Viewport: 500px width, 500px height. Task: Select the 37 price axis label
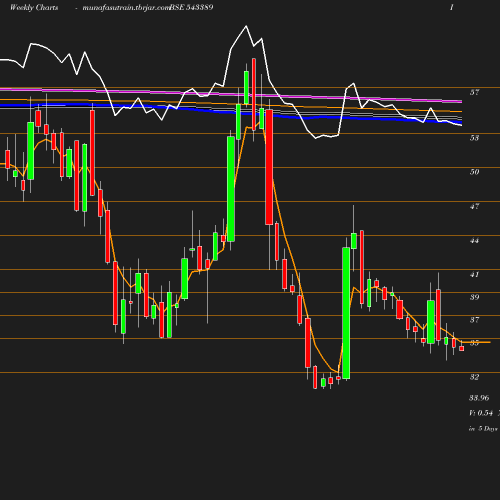(475, 320)
